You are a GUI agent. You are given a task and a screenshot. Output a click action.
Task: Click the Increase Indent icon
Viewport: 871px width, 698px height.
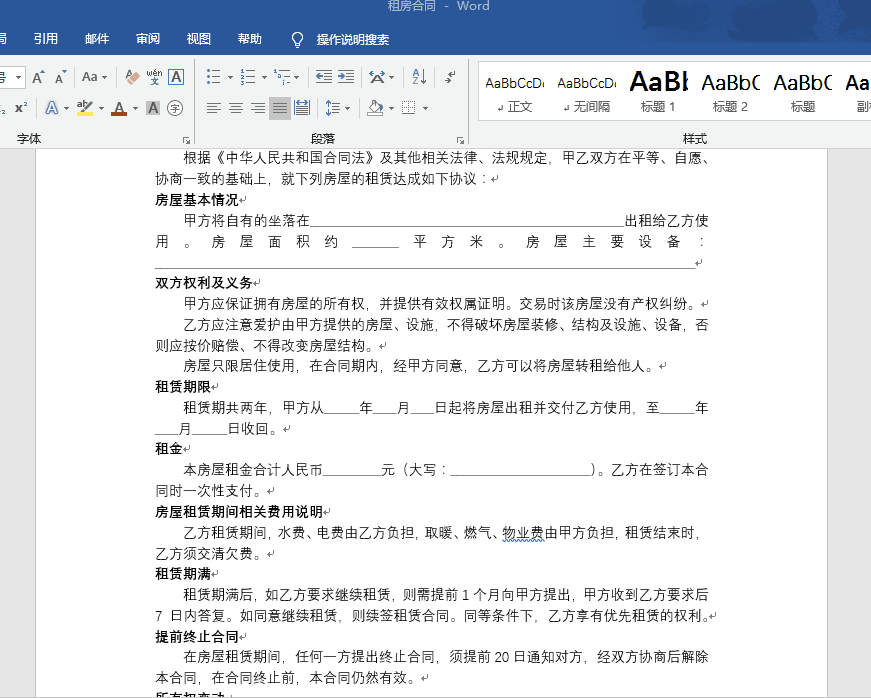(345, 75)
